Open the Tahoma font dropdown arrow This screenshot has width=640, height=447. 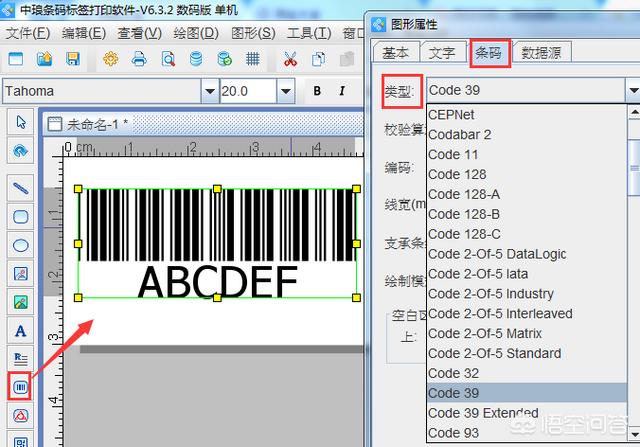210,91
